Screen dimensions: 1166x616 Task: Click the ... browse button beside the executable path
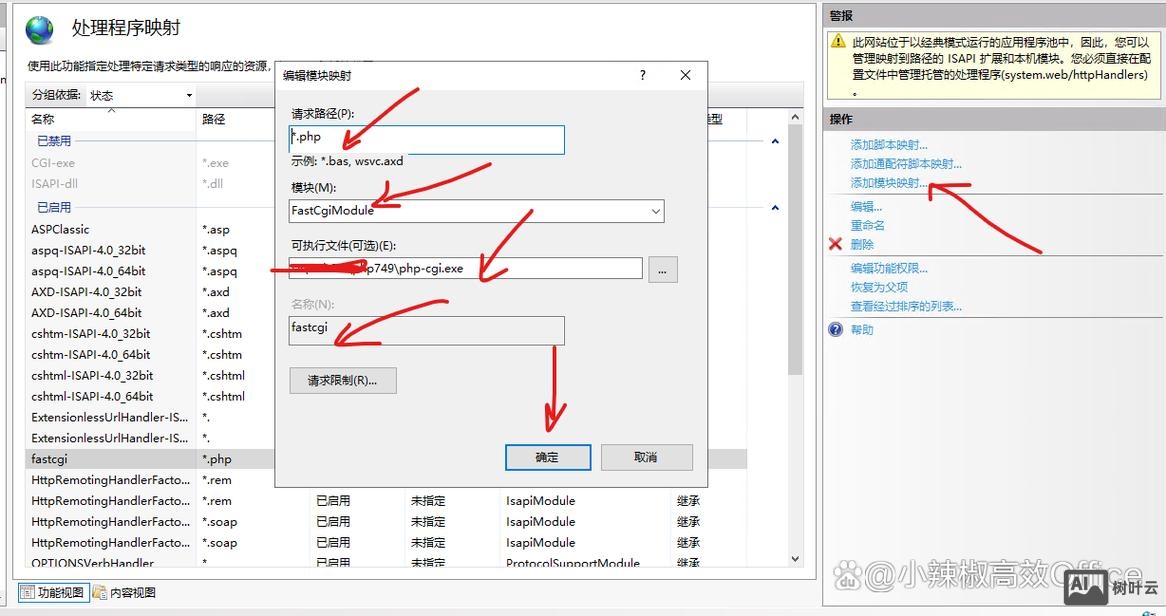click(x=663, y=268)
